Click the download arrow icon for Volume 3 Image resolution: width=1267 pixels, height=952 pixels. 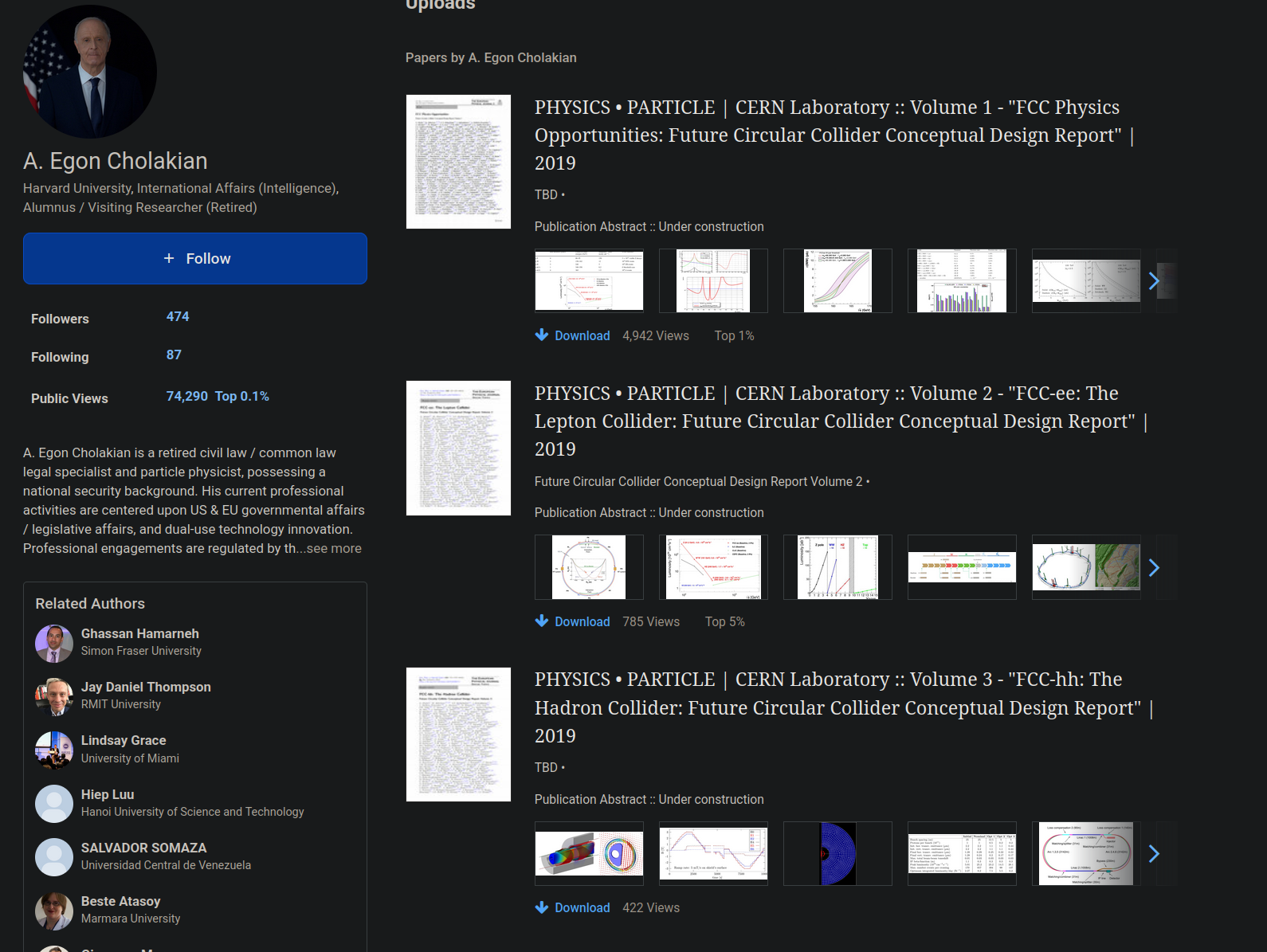[x=542, y=907]
